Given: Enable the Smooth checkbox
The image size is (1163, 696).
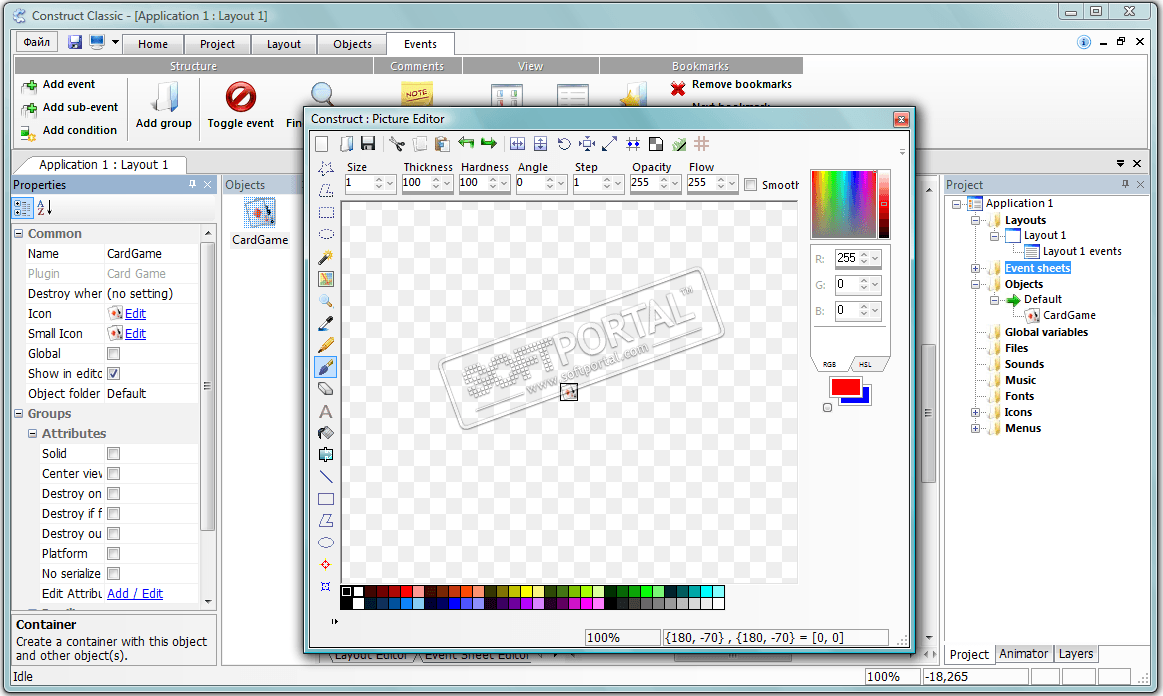Looking at the screenshot, I should coord(751,185).
